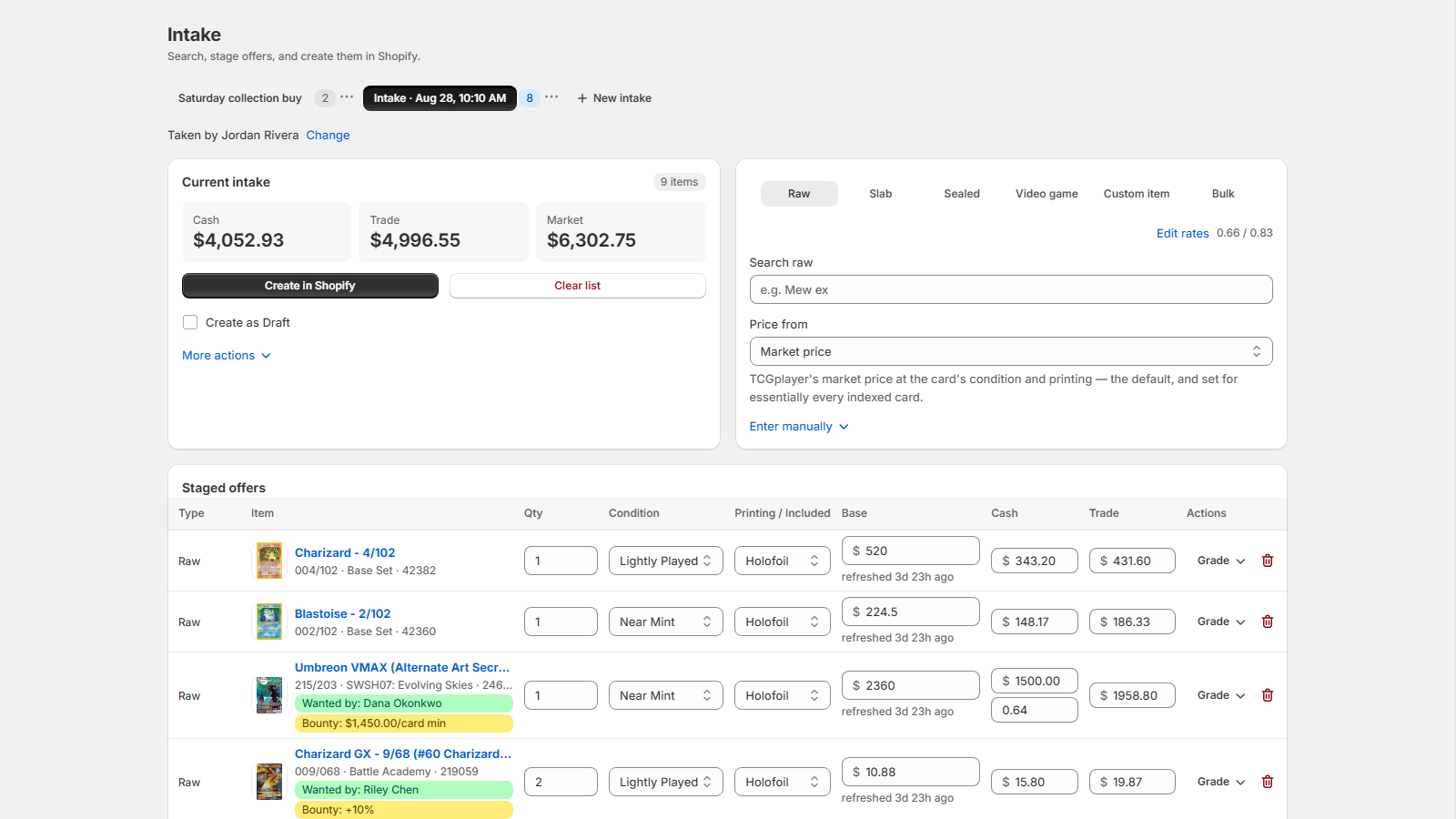Viewport: 1456px width, 819px height.
Task: Open Umbreon VMAX Holofoil printing dropdown
Action: (x=783, y=695)
